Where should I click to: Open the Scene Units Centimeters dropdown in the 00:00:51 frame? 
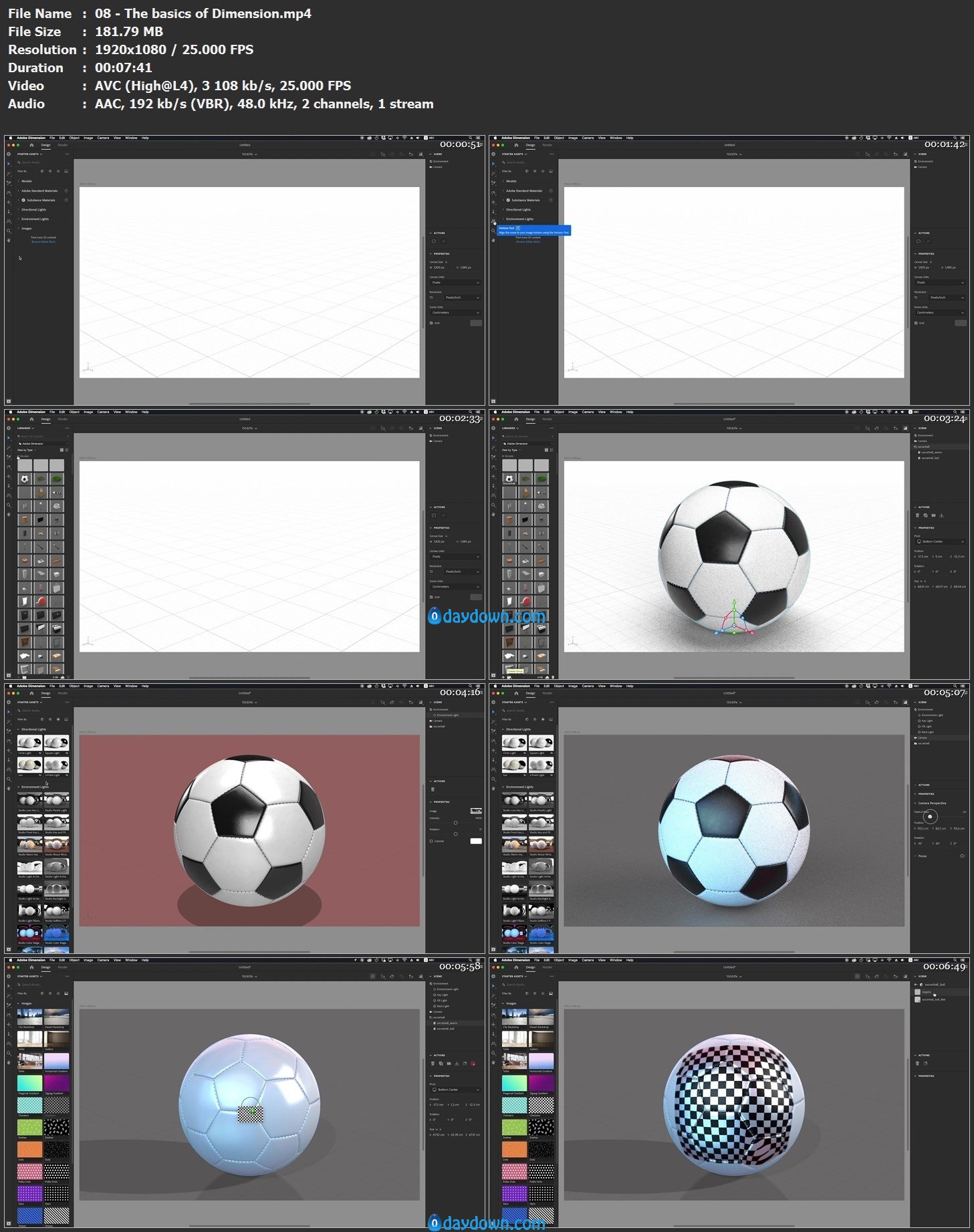455,313
